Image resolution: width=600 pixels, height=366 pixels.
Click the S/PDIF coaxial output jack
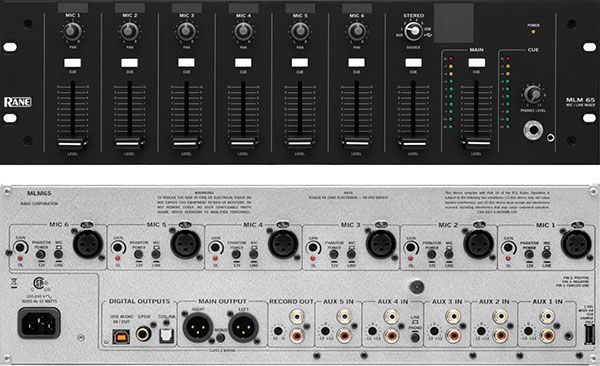[x=143, y=334]
